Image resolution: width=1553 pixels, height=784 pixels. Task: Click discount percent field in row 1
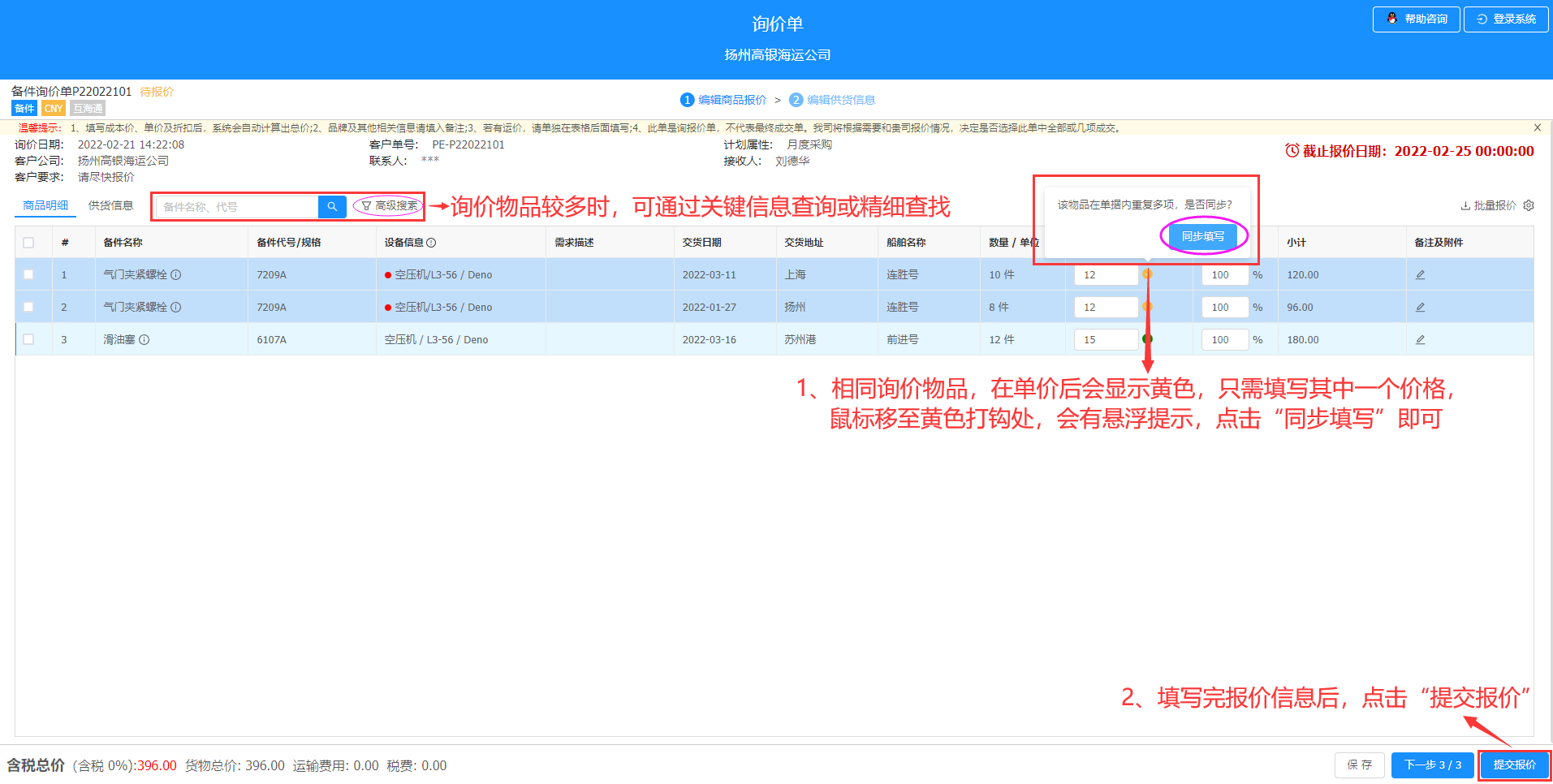pos(1225,275)
